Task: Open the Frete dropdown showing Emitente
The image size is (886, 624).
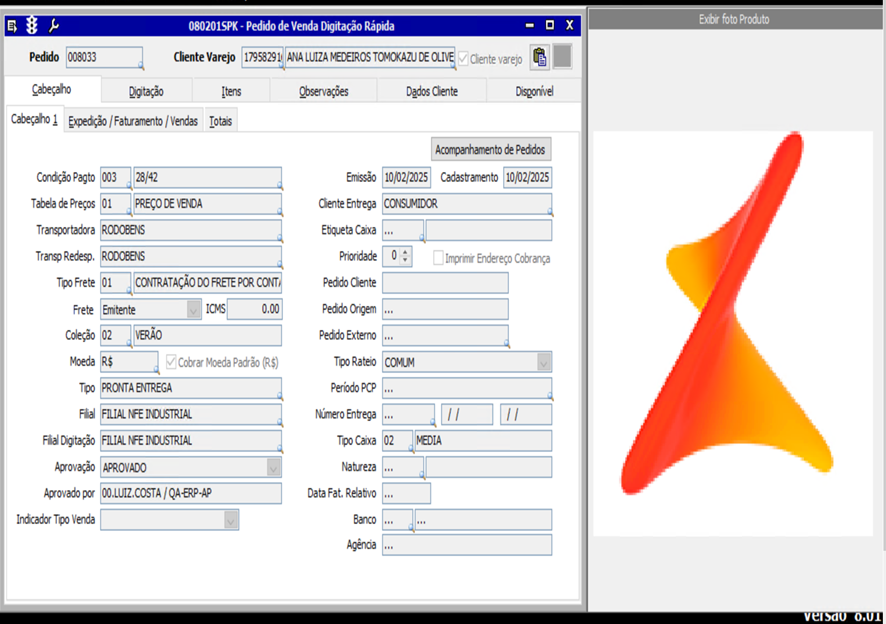Action: click(193, 310)
